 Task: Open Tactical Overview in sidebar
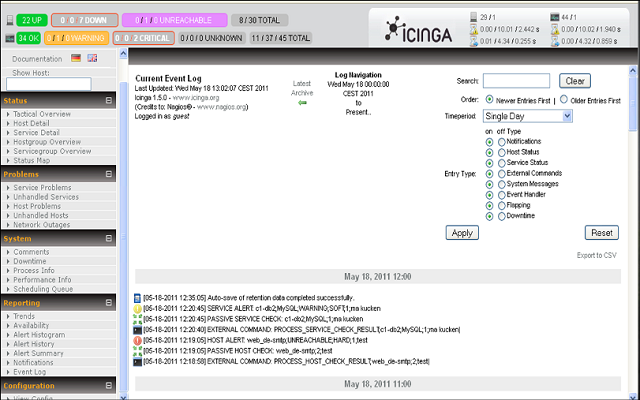tap(42, 114)
